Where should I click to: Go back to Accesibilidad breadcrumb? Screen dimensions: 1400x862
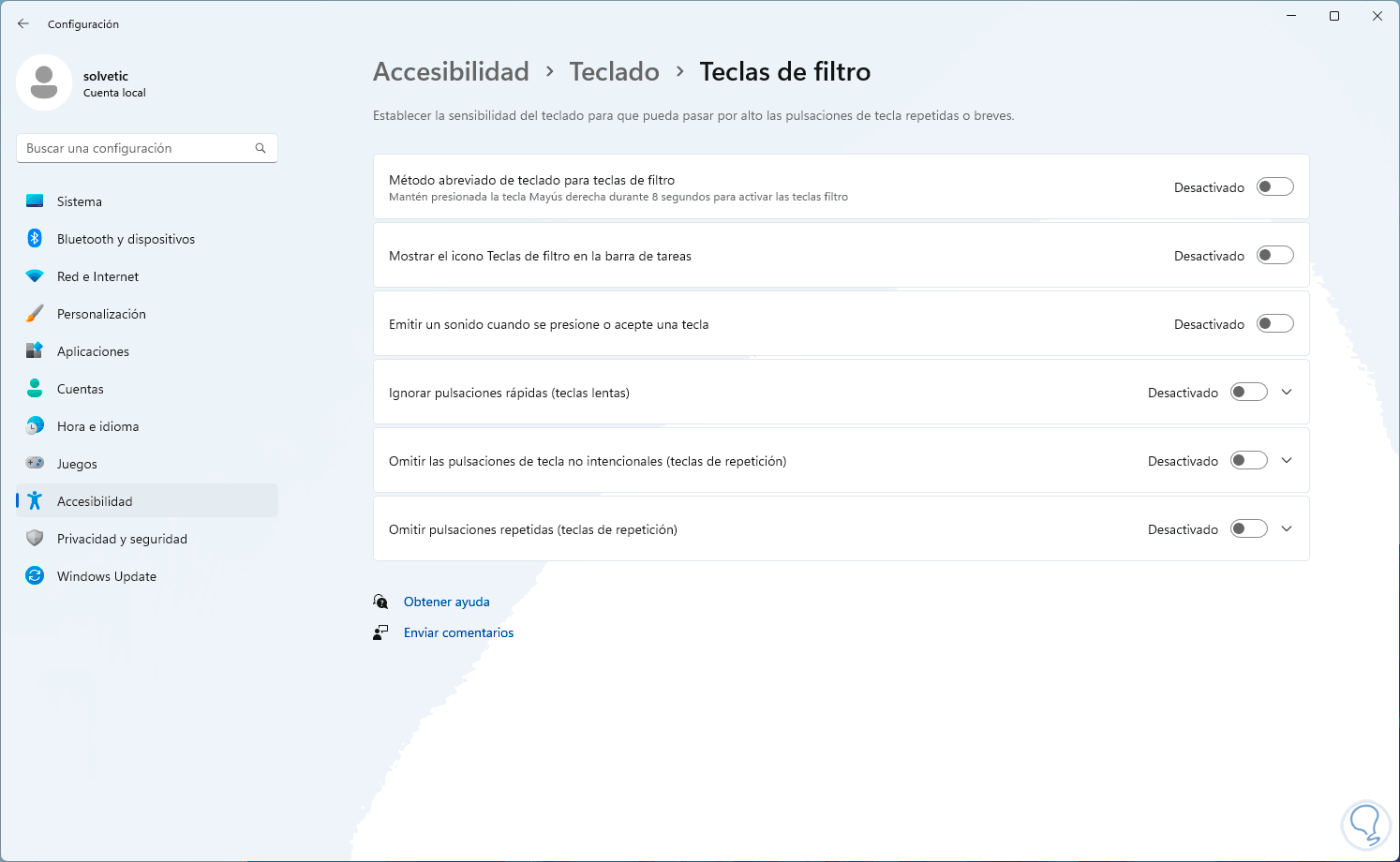coord(451,71)
